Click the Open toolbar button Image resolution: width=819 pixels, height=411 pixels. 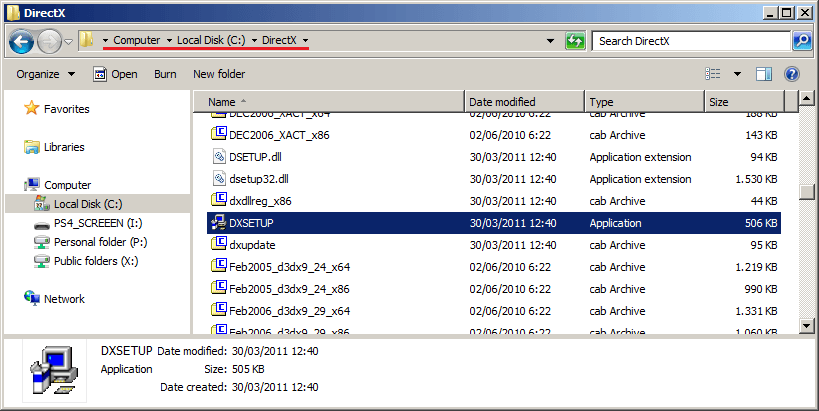pos(115,74)
